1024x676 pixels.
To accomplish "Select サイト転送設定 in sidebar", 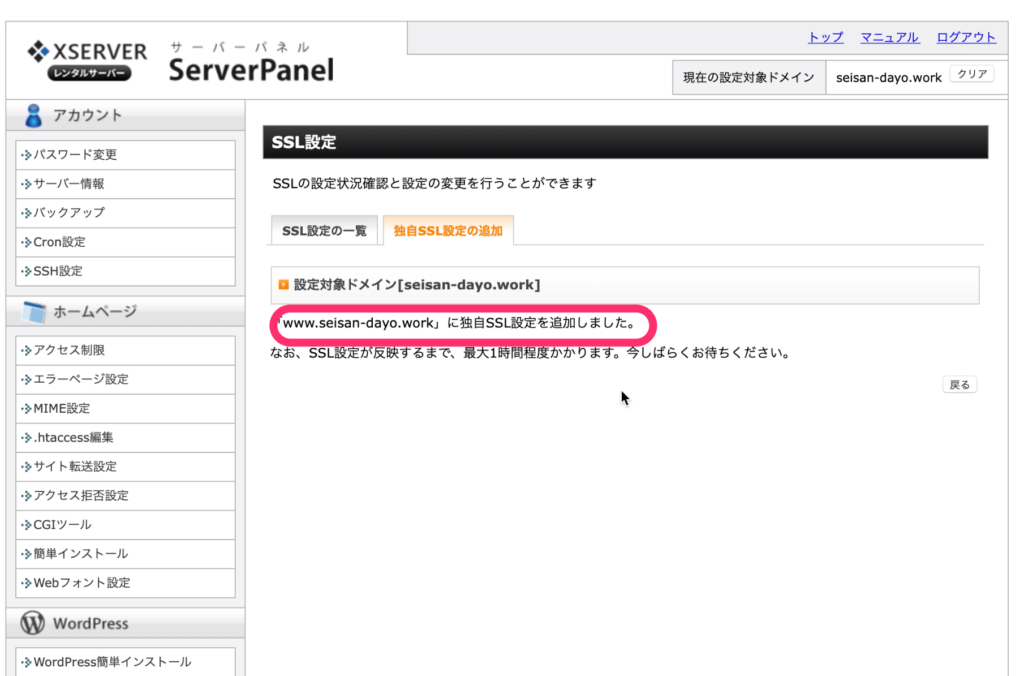I will coord(75,466).
